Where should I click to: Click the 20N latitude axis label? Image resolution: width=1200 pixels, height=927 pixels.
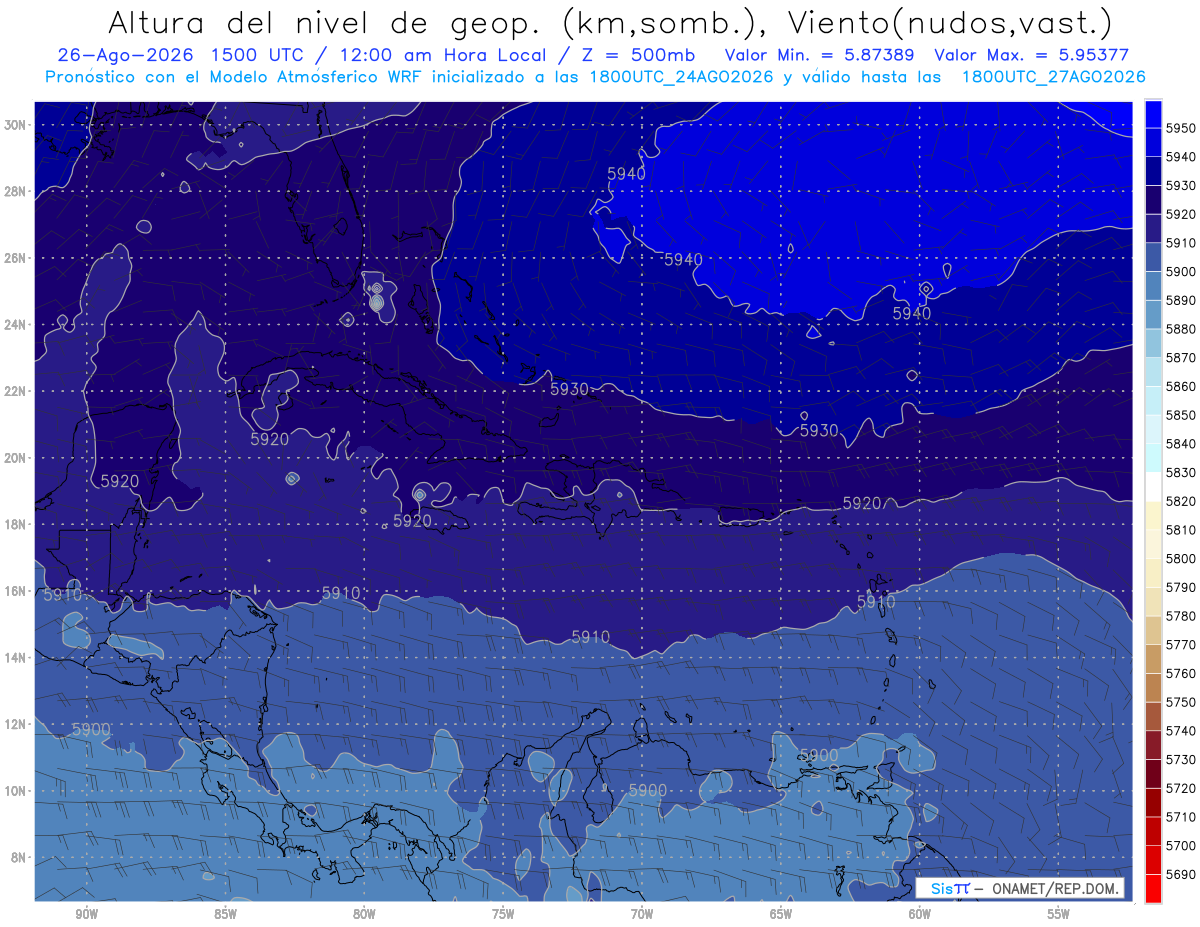coord(14,458)
